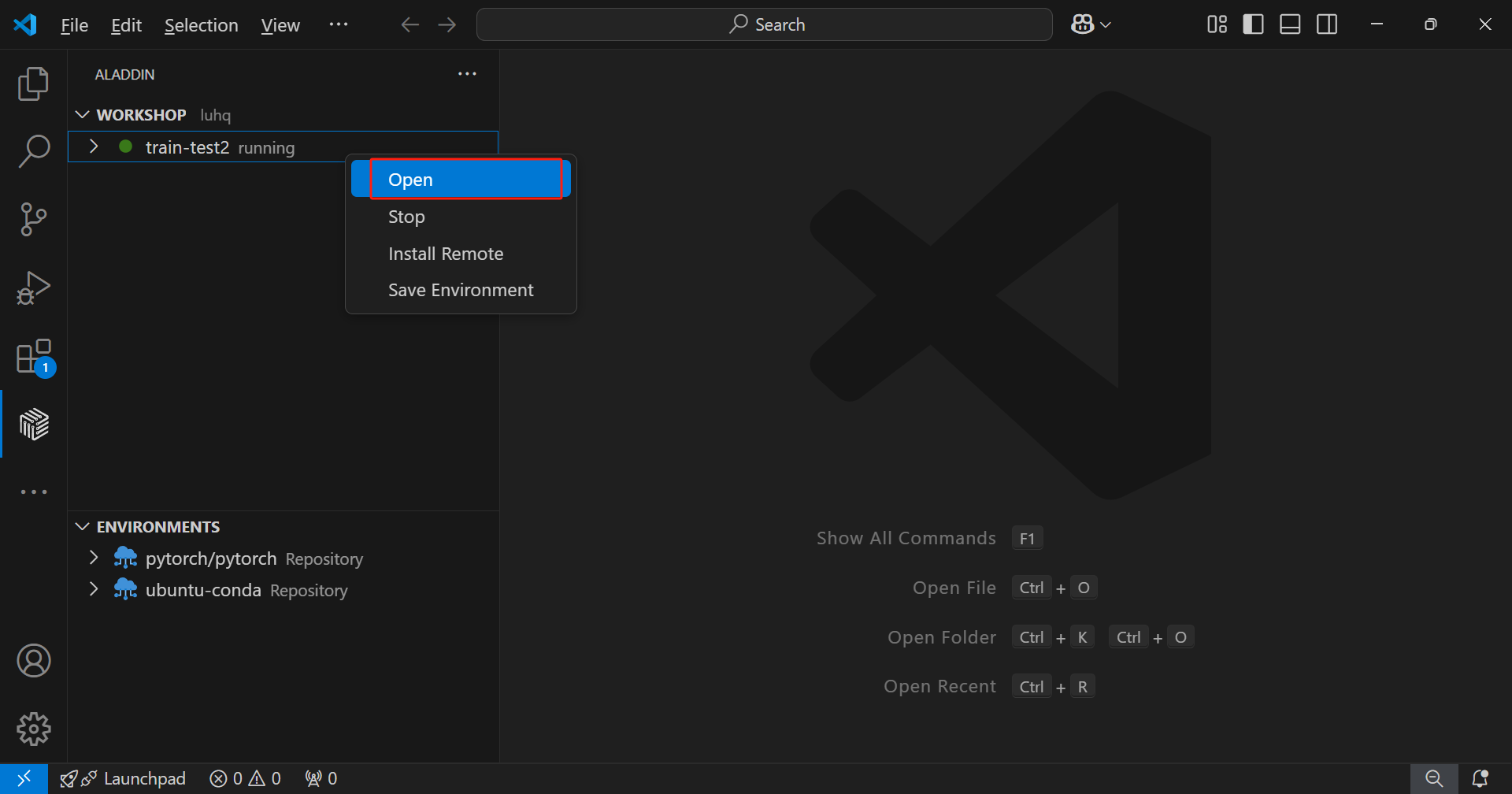This screenshot has width=1512, height=794.
Task: Expand the pytorch/pytorch repository
Action: pos(94,558)
